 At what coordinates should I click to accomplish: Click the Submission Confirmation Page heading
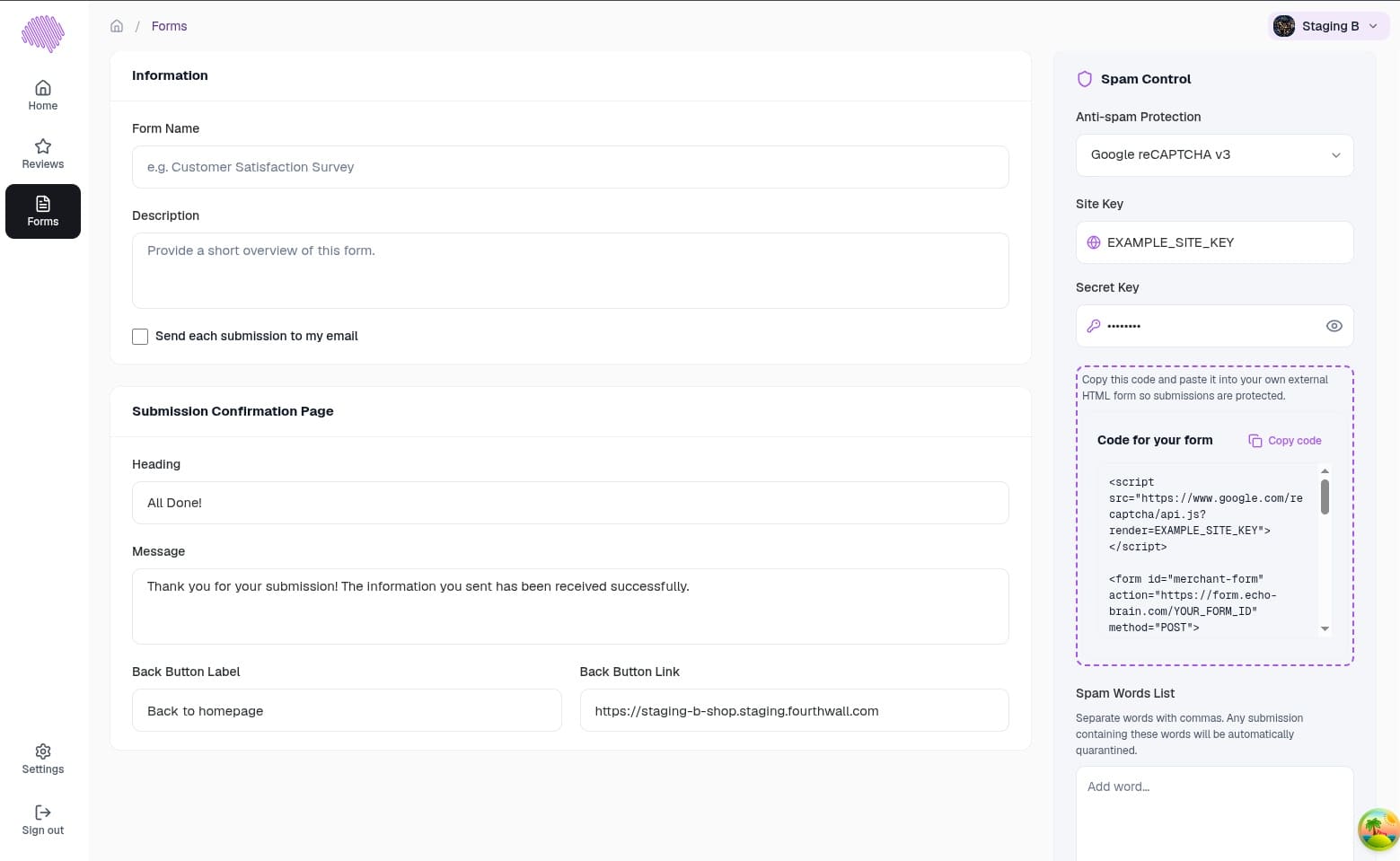tap(233, 411)
